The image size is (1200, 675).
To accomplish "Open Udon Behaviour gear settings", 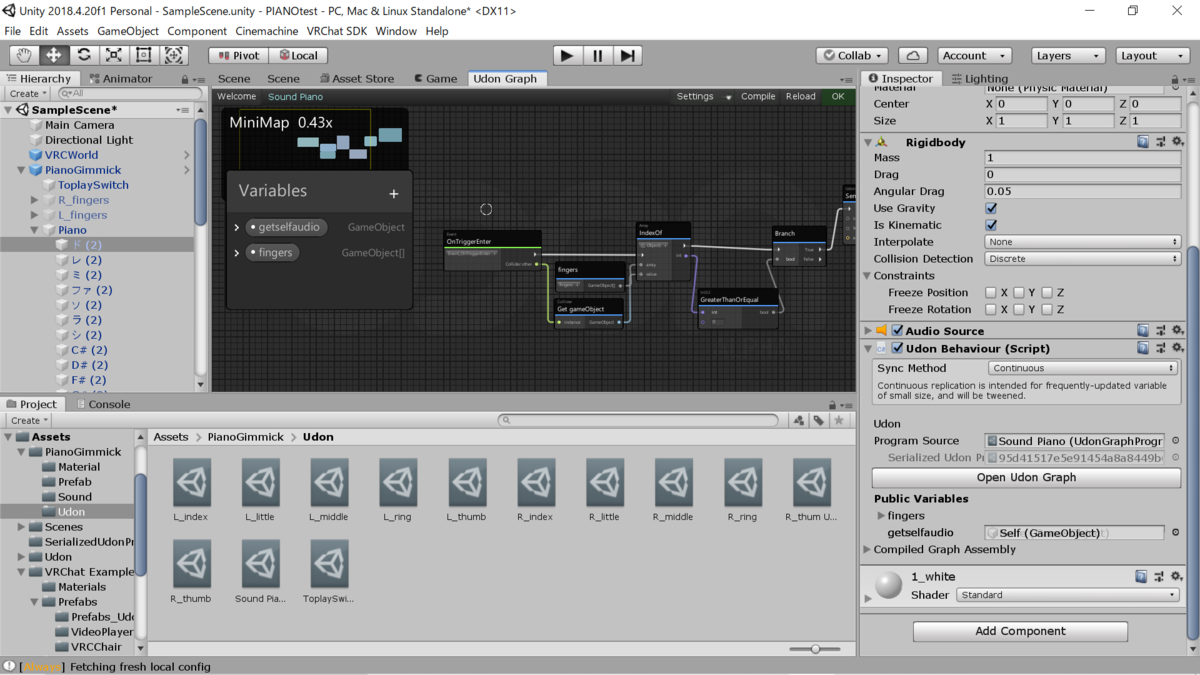I will 1177,348.
